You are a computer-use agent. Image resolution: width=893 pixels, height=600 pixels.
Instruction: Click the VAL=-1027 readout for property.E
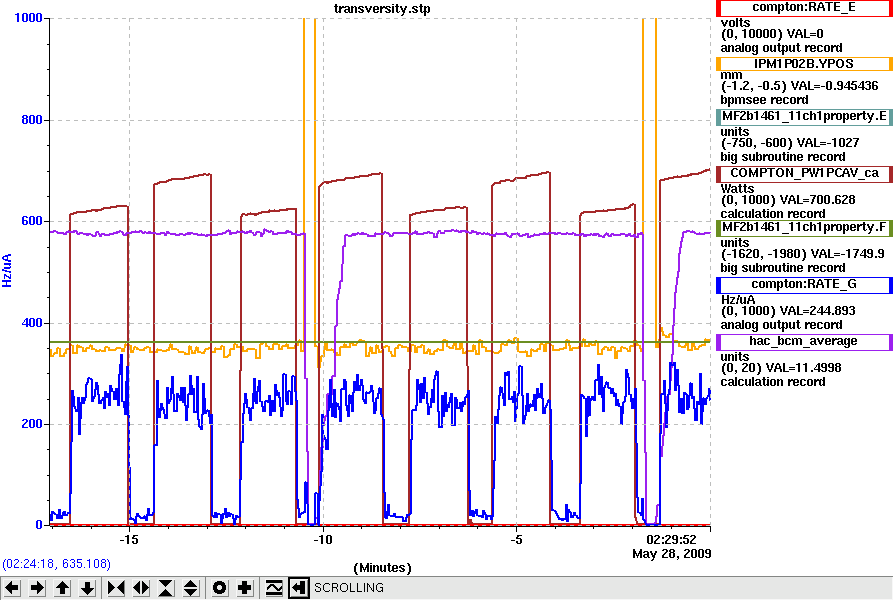tap(828, 143)
